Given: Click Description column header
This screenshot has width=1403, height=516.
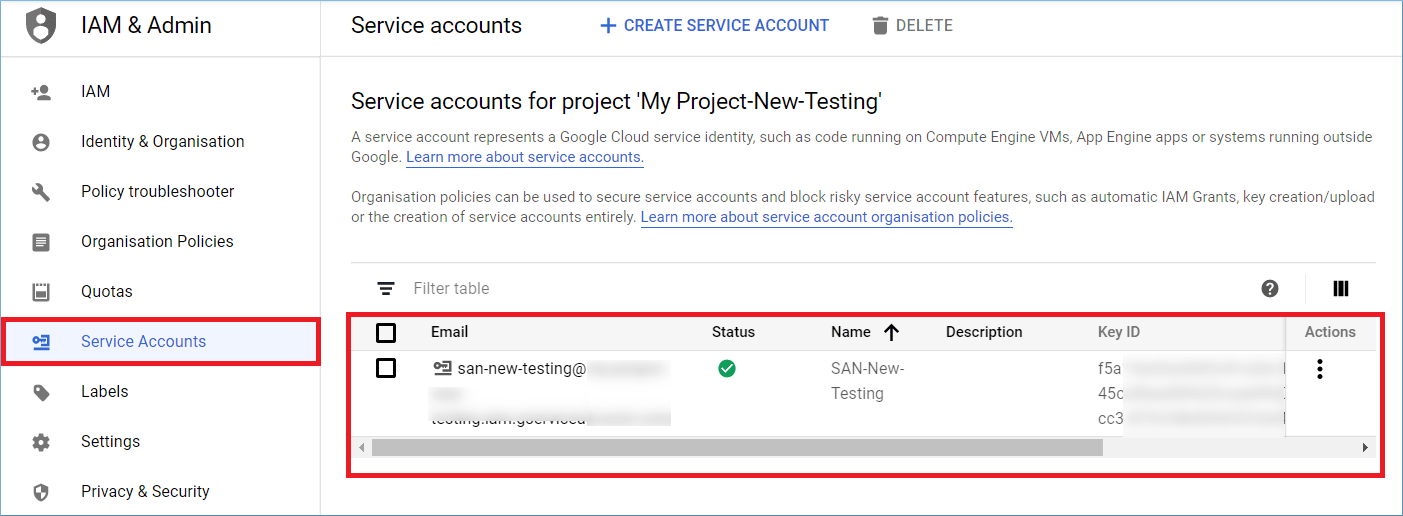Looking at the screenshot, I should (984, 332).
